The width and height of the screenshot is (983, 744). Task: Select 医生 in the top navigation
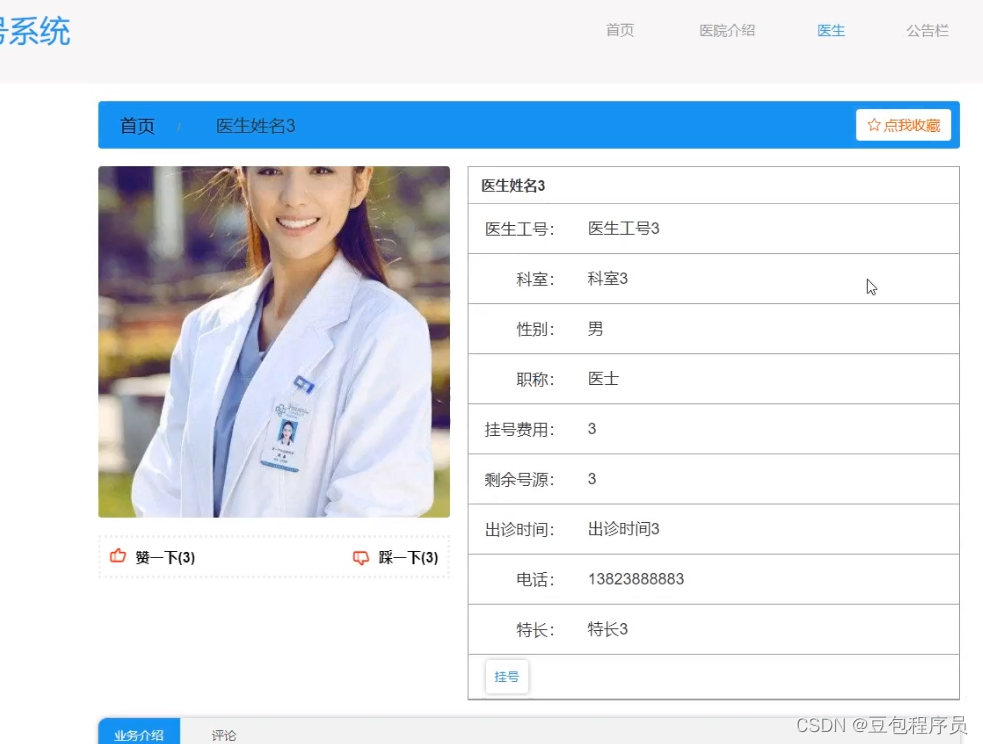[831, 30]
